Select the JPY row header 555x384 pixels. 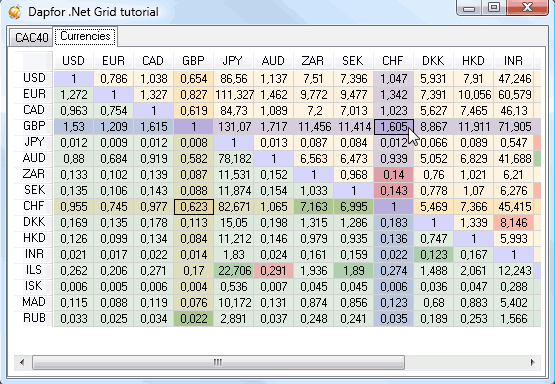click(x=34, y=142)
